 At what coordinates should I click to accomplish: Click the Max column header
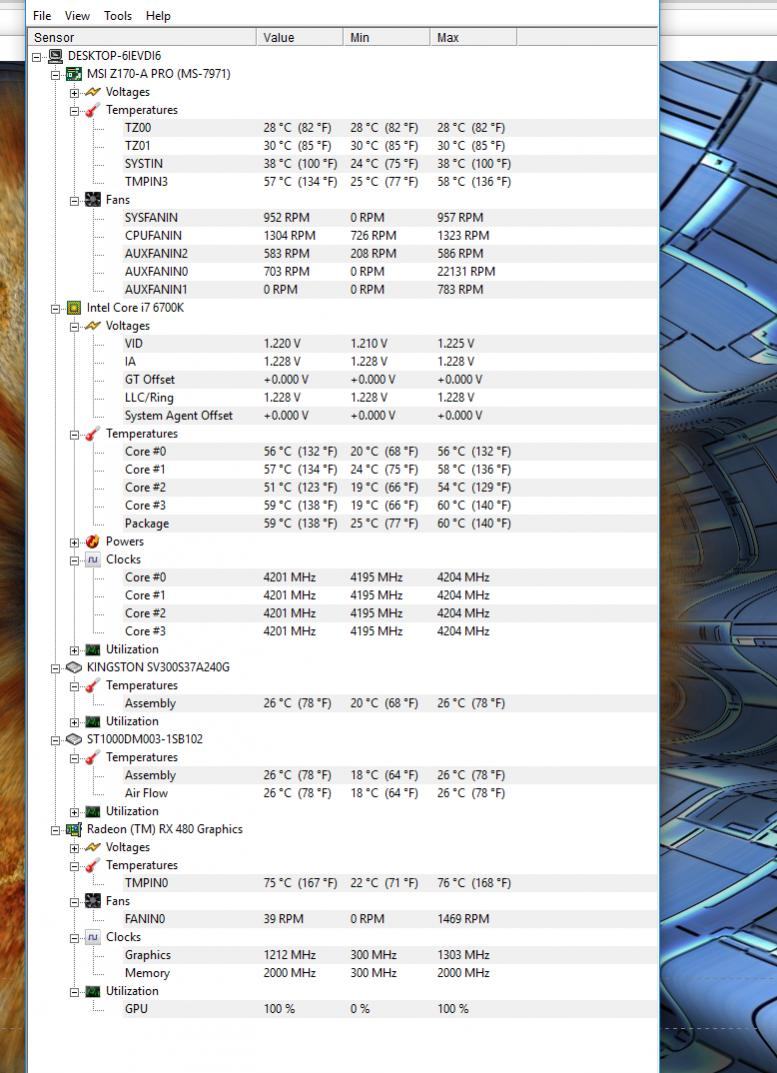click(473, 37)
